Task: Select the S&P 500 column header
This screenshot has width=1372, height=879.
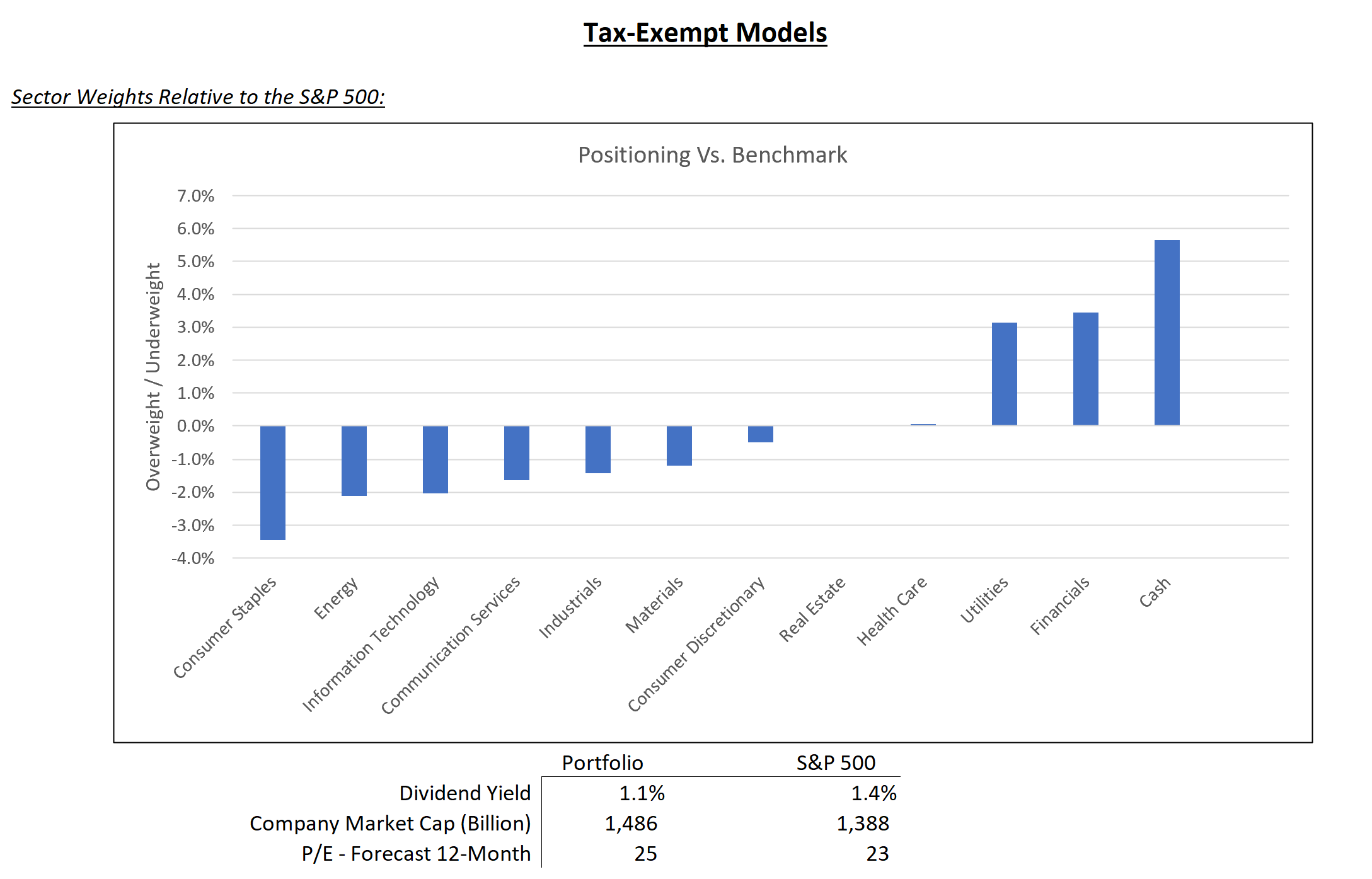Action: [836, 763]
